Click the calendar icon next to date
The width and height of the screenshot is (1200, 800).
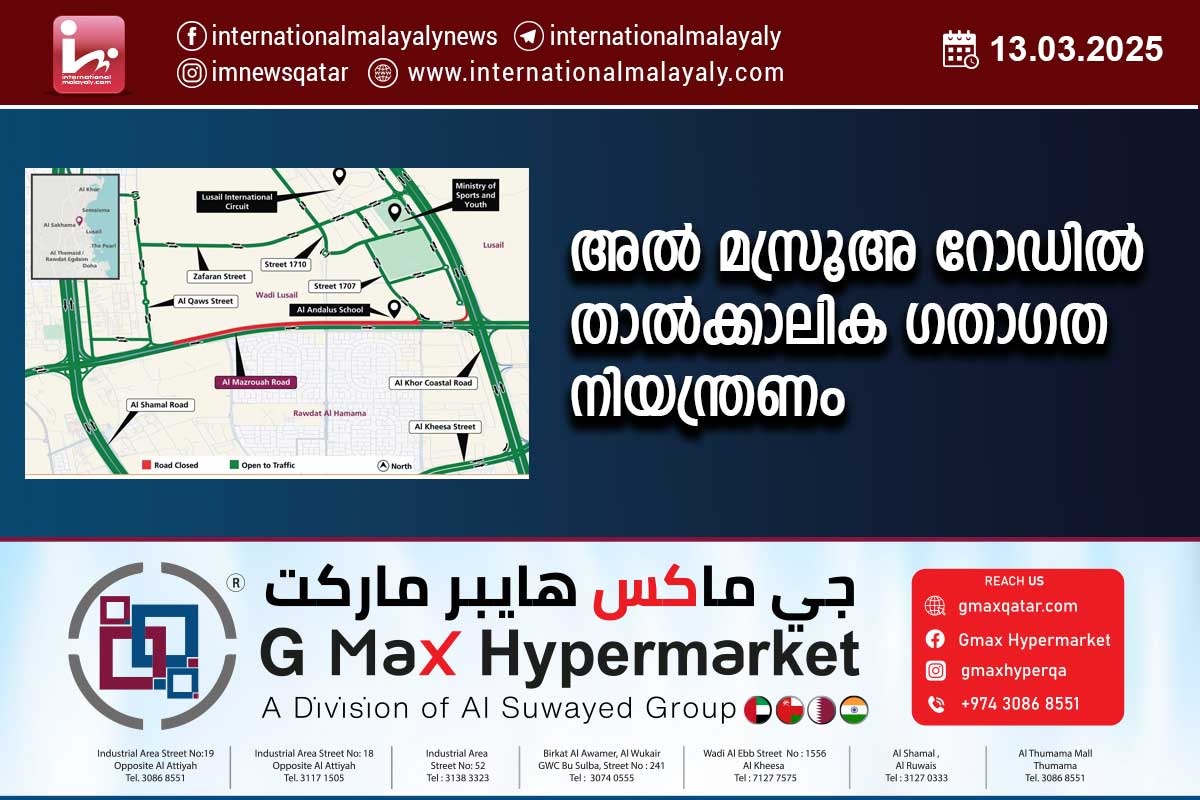click(x=961, y=49)
